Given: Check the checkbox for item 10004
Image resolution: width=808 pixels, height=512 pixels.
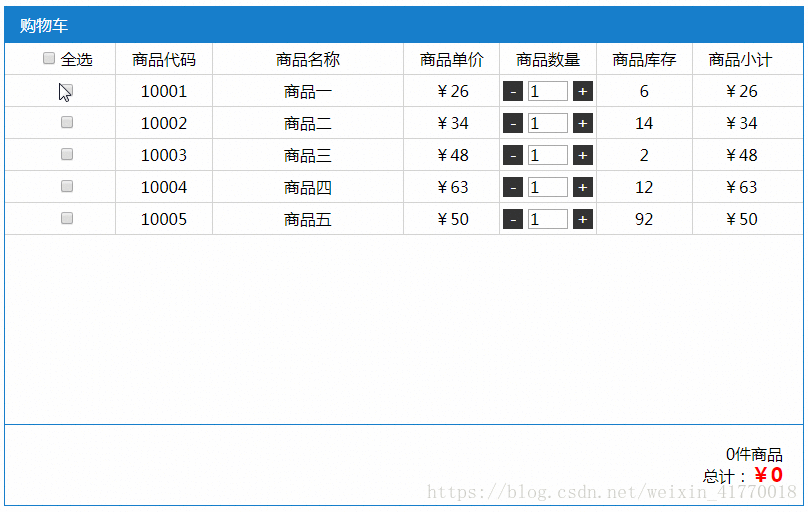Looking at the screenshot, I should click(66, 186).
